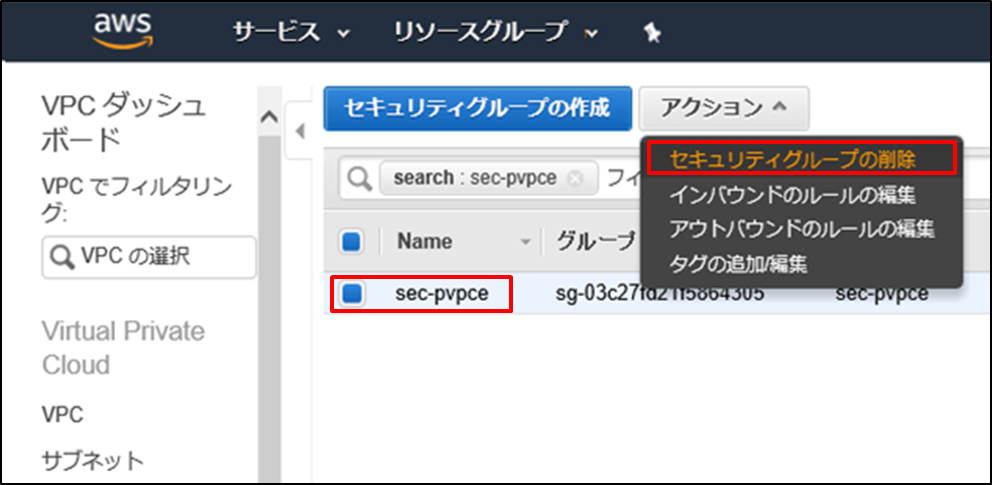Collapse the アクション dropdown button

pyautogui.click(x=723, y=107)
